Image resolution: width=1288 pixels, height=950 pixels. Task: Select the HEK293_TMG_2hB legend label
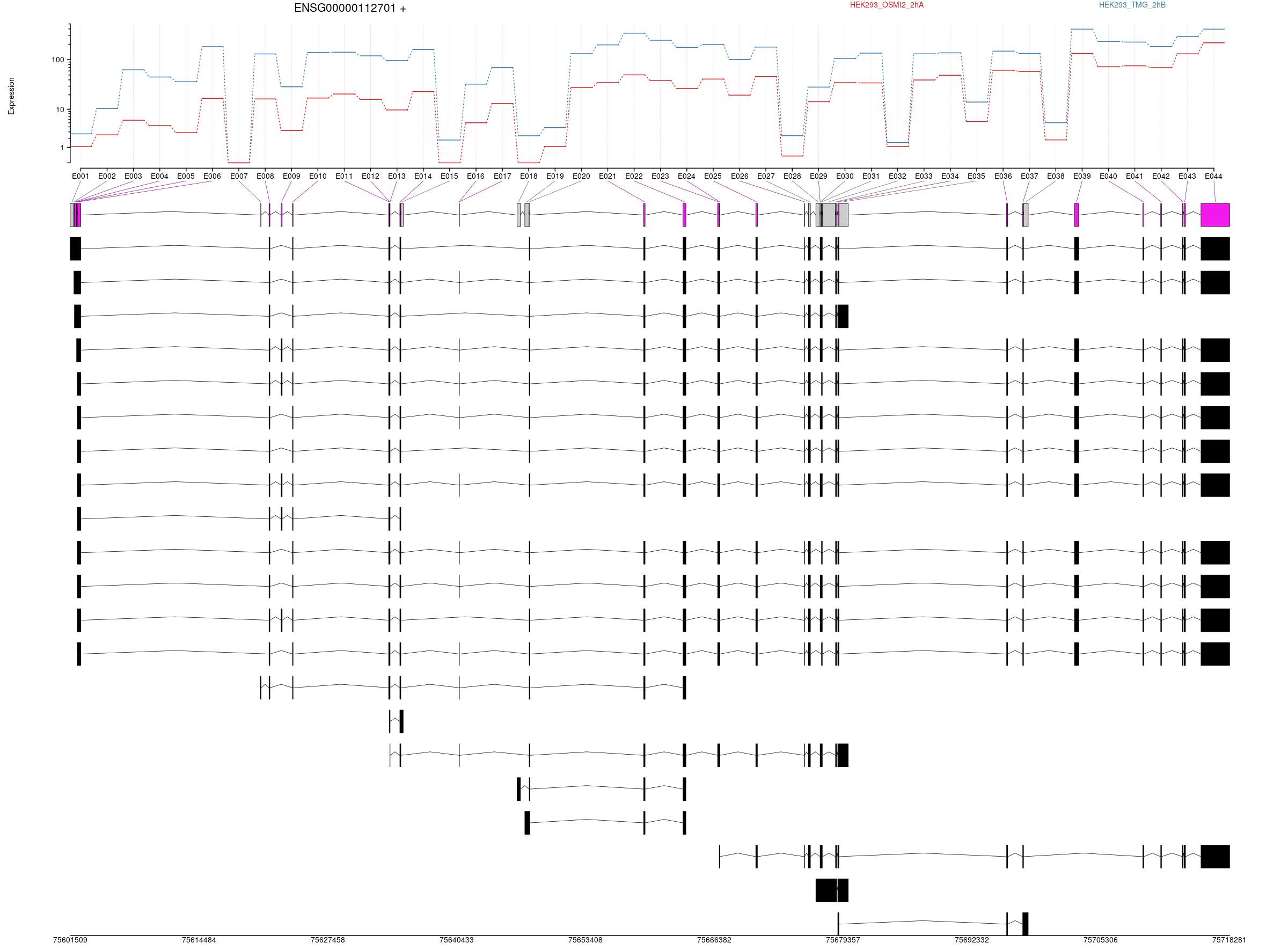1132,5
